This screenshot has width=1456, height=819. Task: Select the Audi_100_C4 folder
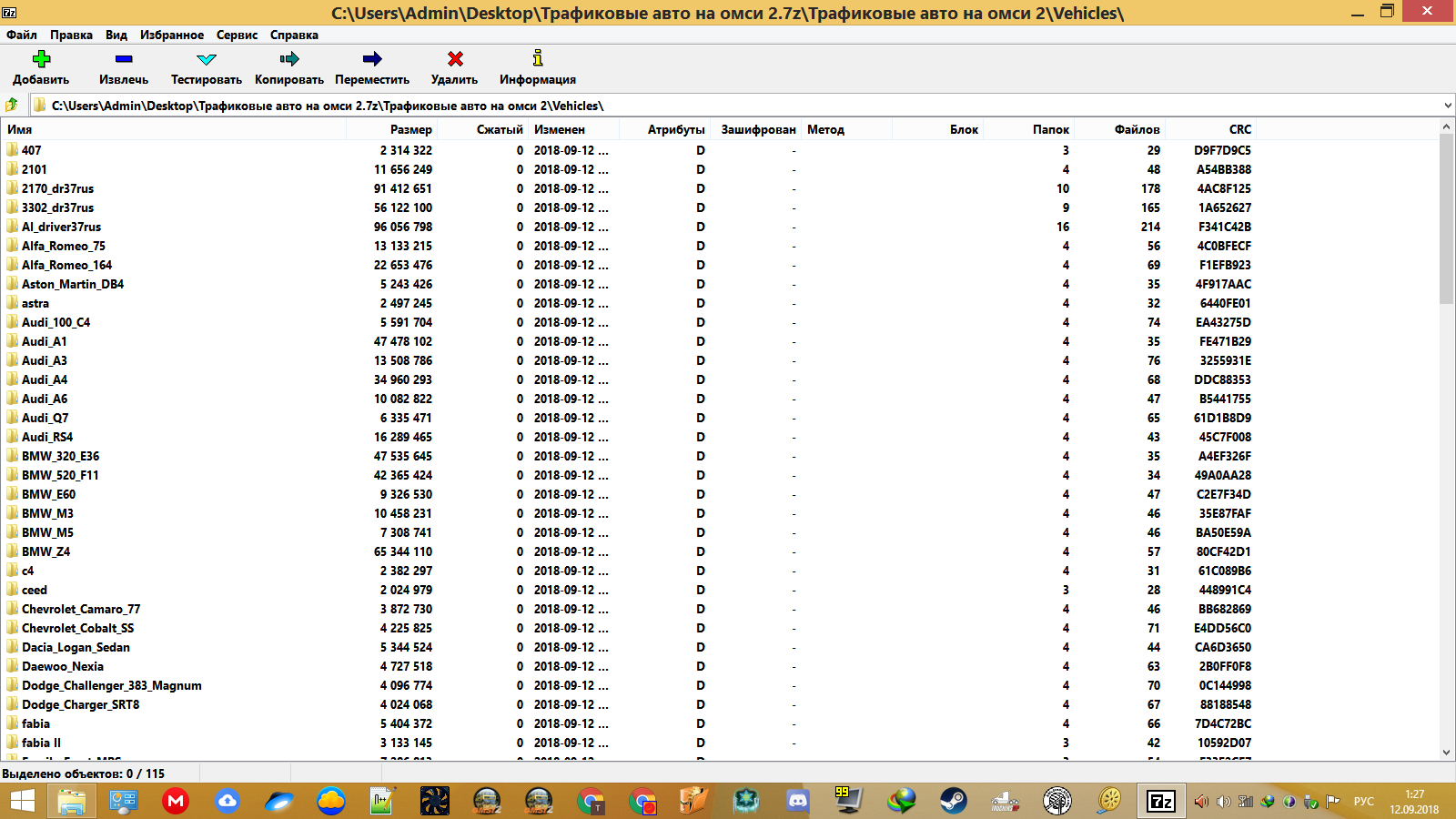(56, 322)
